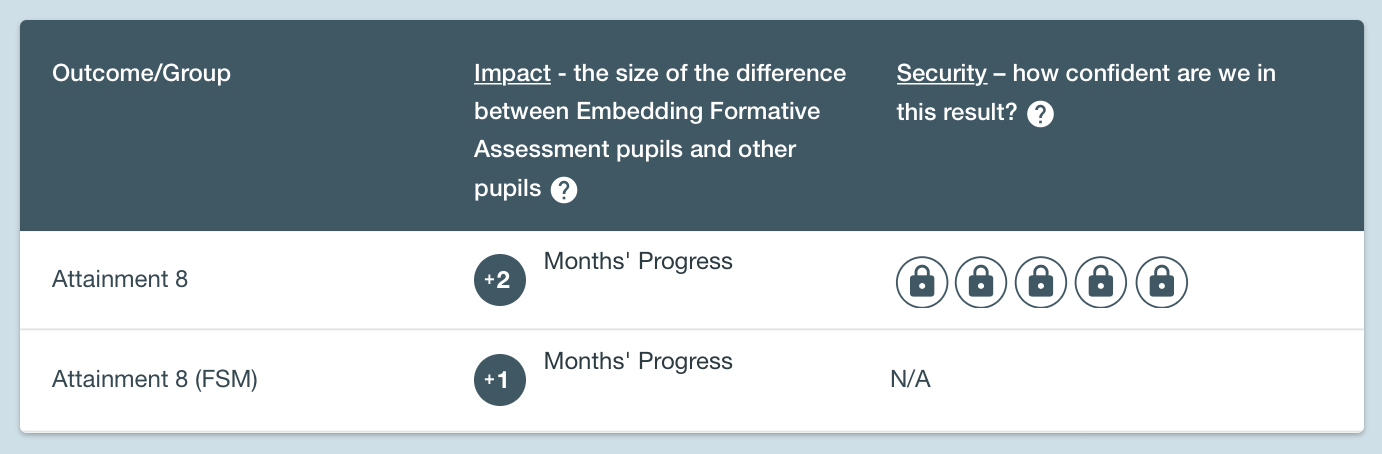This screenshot has width=1382, height=454.
Task: Click Months' Progress text in FSM row
Action: click(638, 361)
